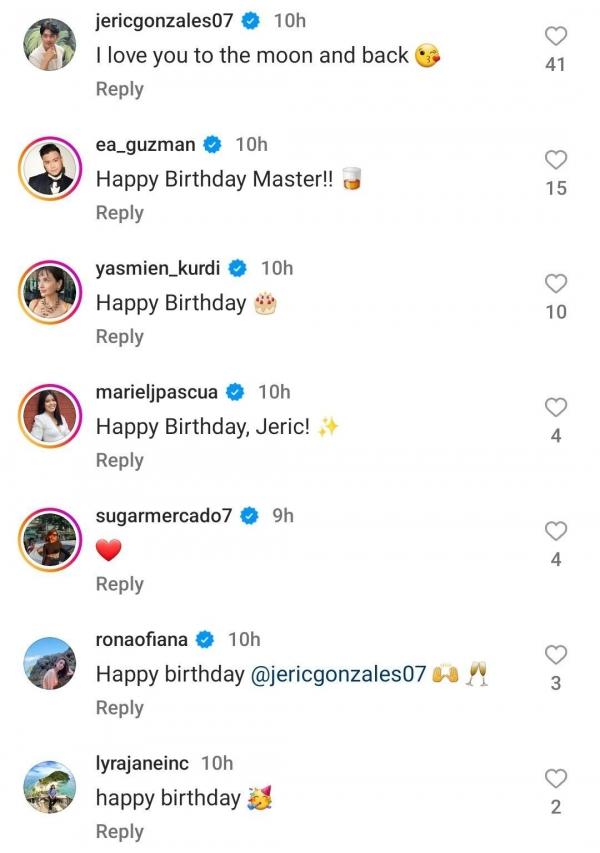Open the @jericgonzales07 mention link

pos(337,675)
